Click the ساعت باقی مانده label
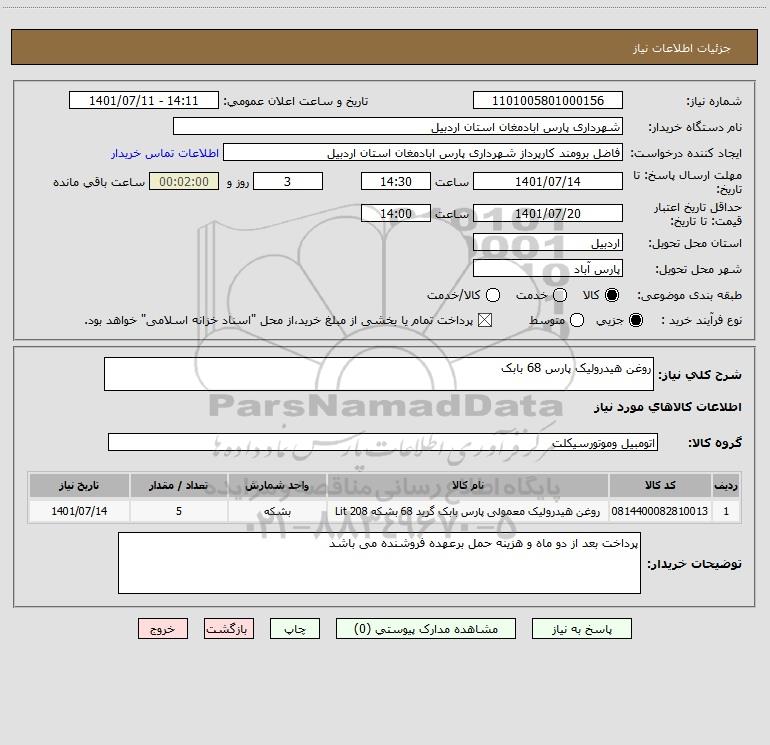Screen dimensions: 770x745 99,182
